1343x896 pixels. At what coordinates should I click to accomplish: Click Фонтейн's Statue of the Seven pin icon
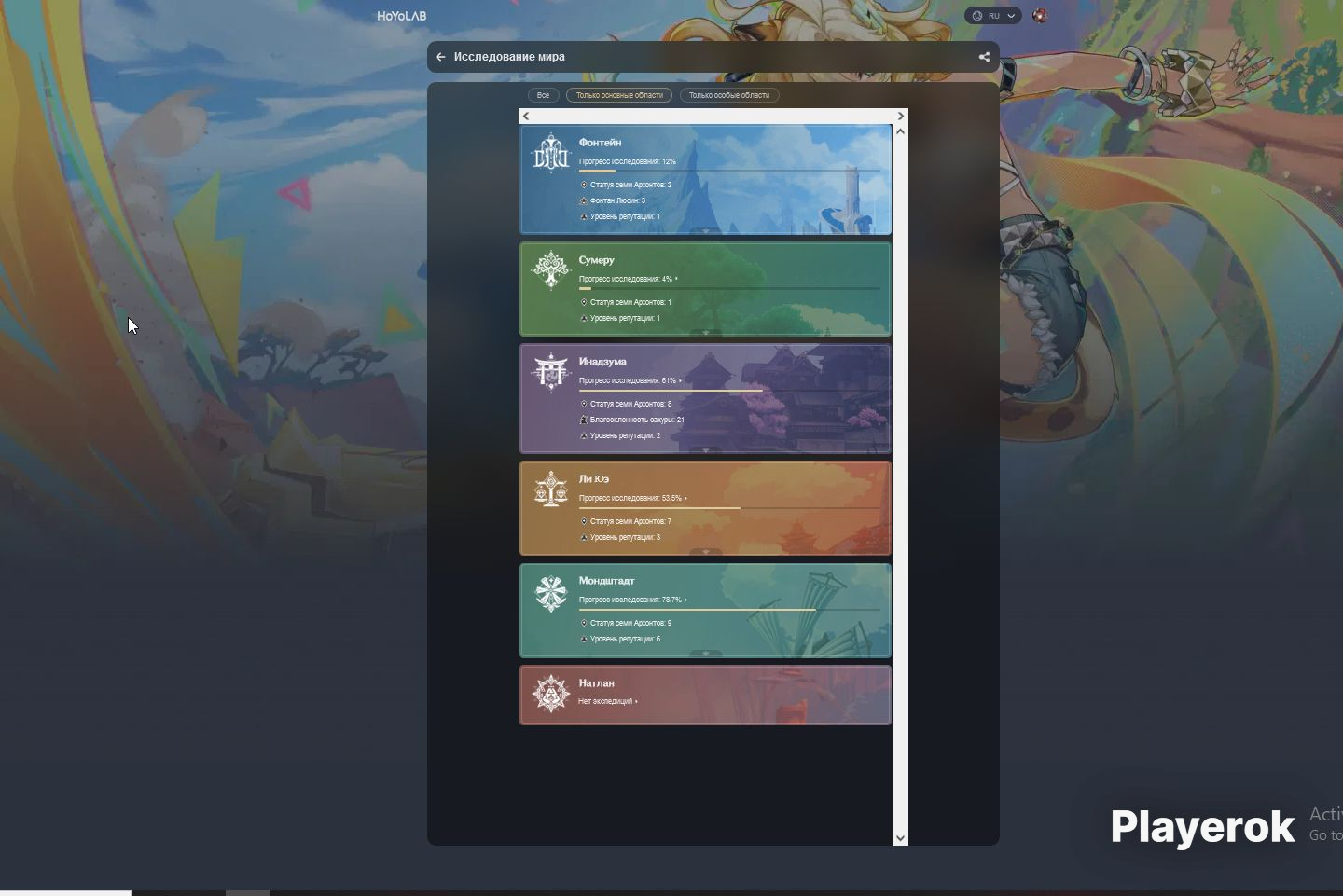[x=584, y=185]
